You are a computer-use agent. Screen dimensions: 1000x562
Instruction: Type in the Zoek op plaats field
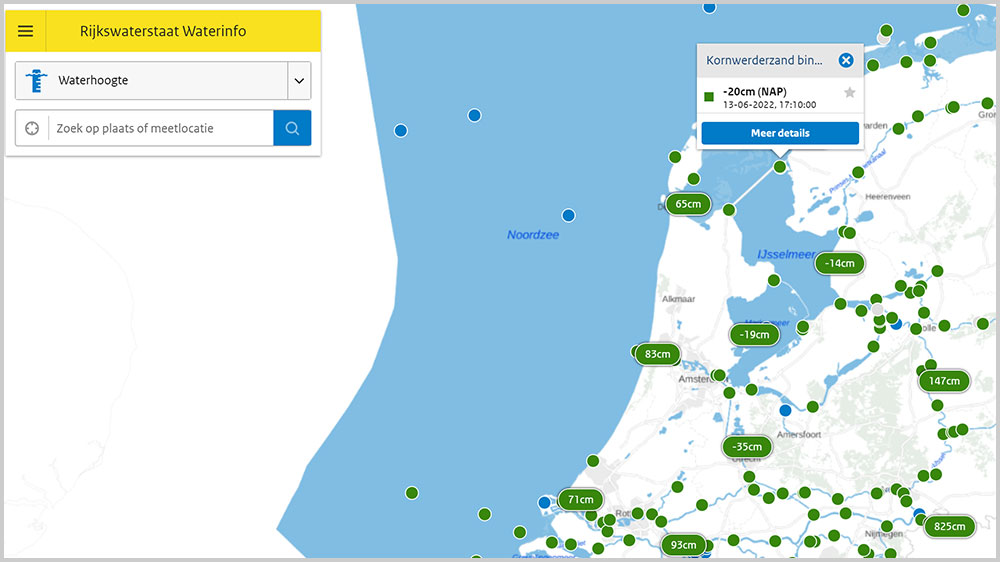[x=160, y=128]
